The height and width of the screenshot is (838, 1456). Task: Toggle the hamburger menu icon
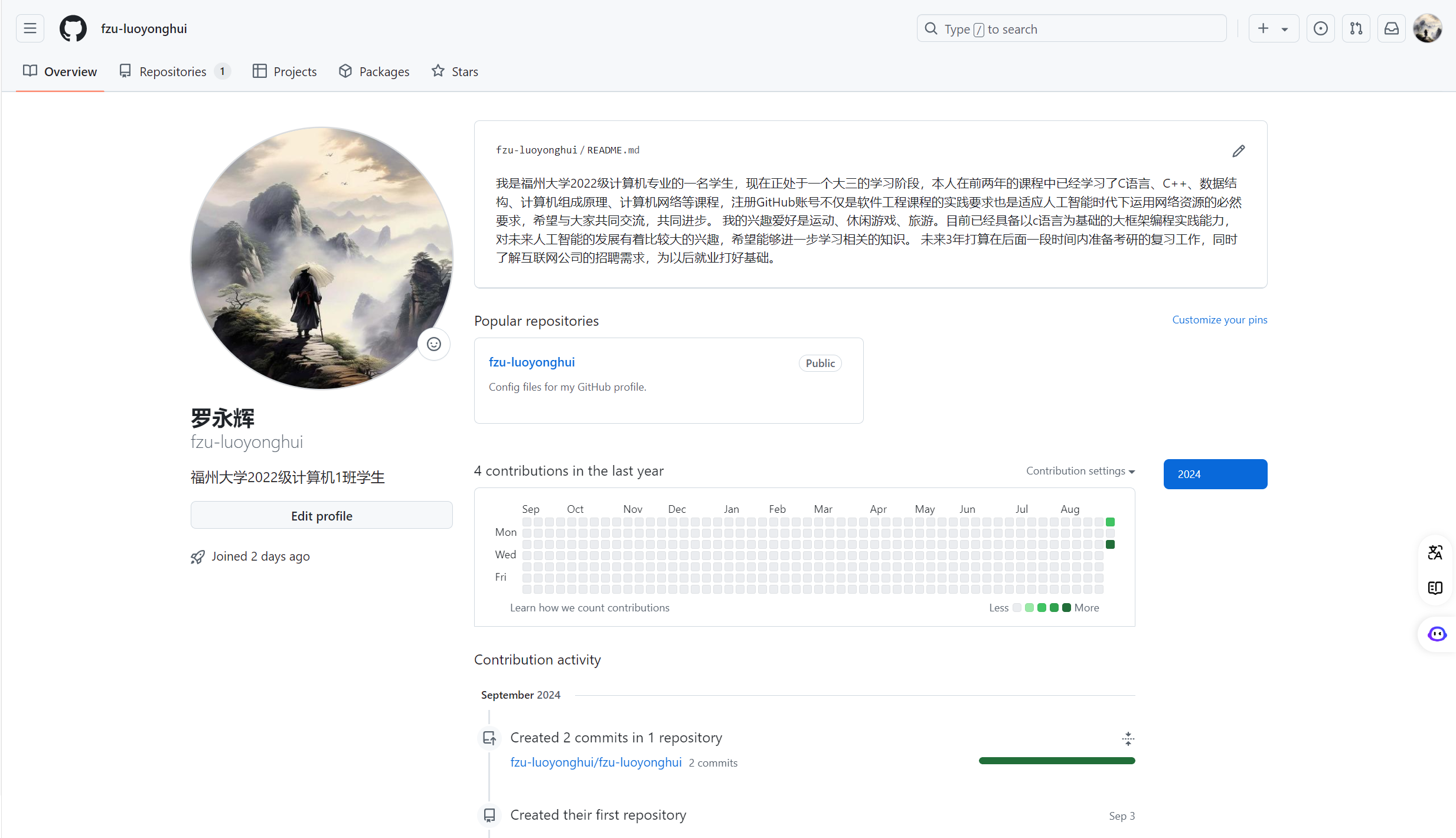click(30, 28)
